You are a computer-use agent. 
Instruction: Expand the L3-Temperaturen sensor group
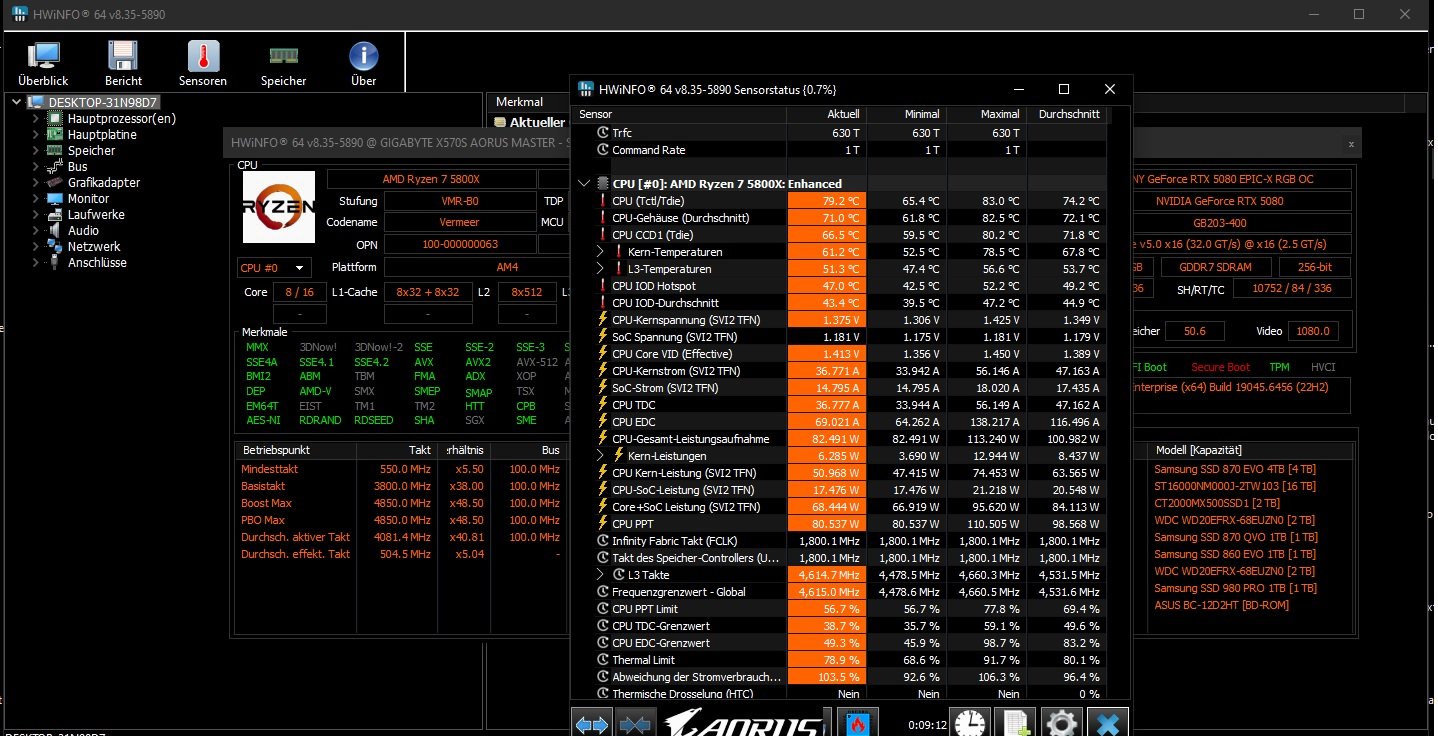[600, 269]
